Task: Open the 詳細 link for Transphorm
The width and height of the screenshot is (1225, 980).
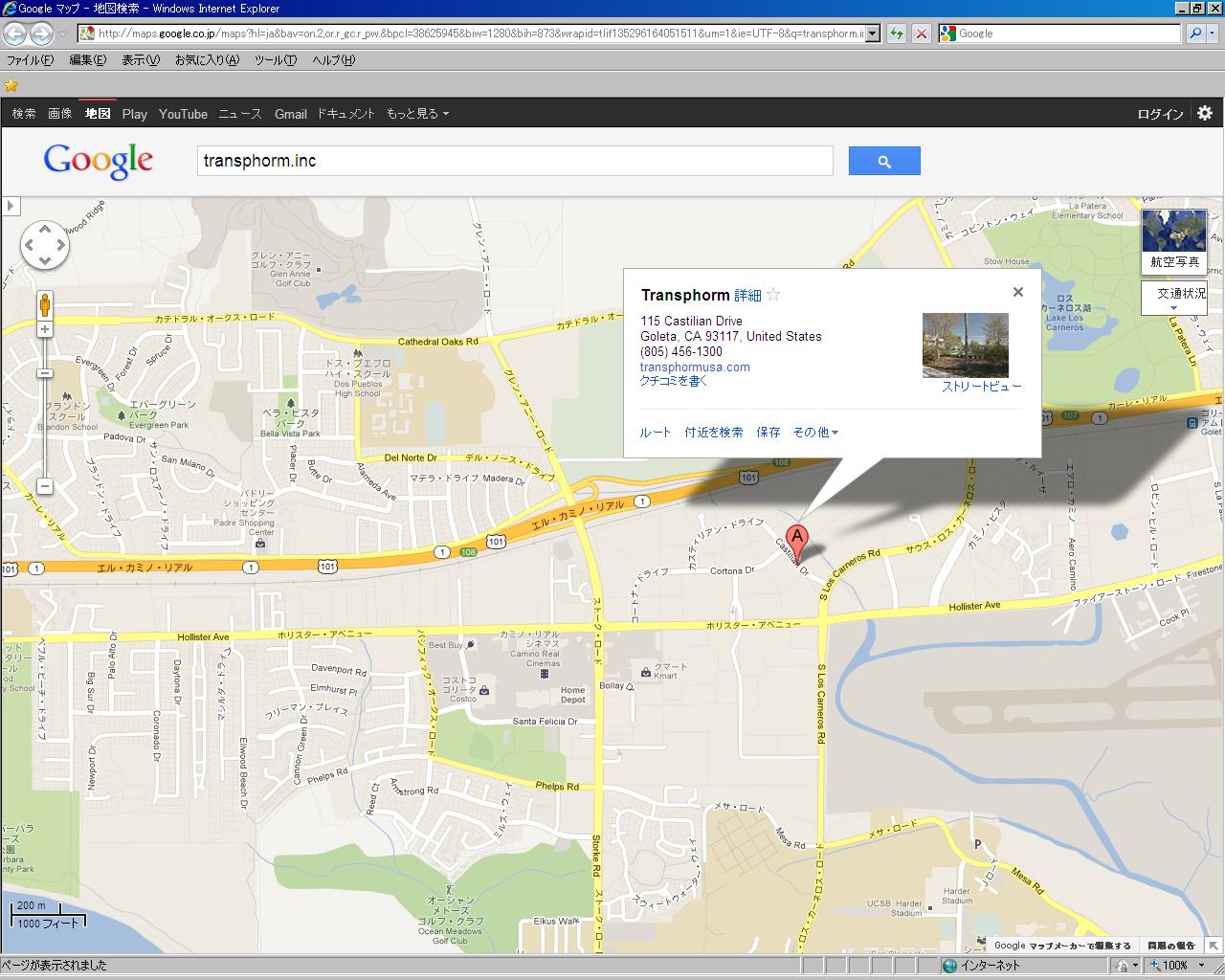Action: coord(747,296)
